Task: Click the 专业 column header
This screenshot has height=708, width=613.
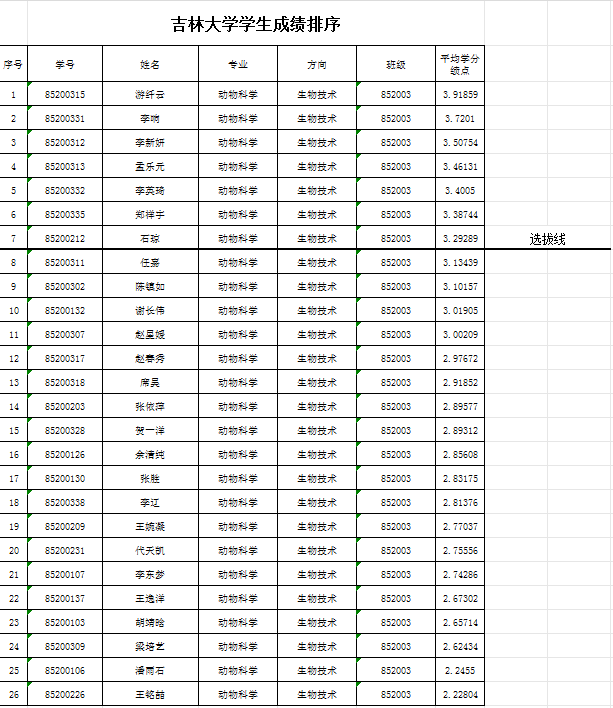Action: pyautogui.click(x=238, y=64)
